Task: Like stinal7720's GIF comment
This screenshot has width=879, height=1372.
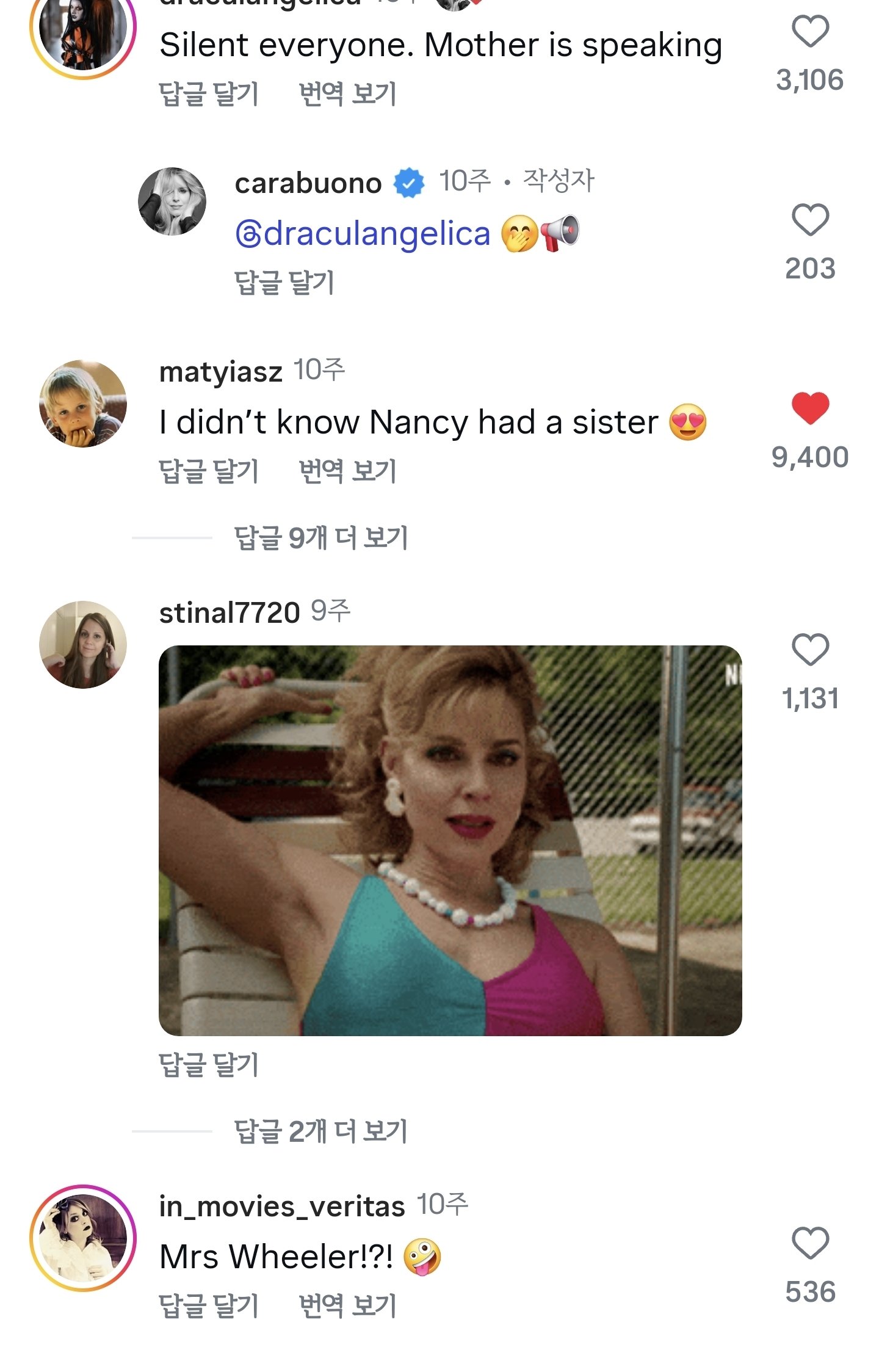Action: click(809, 649)
